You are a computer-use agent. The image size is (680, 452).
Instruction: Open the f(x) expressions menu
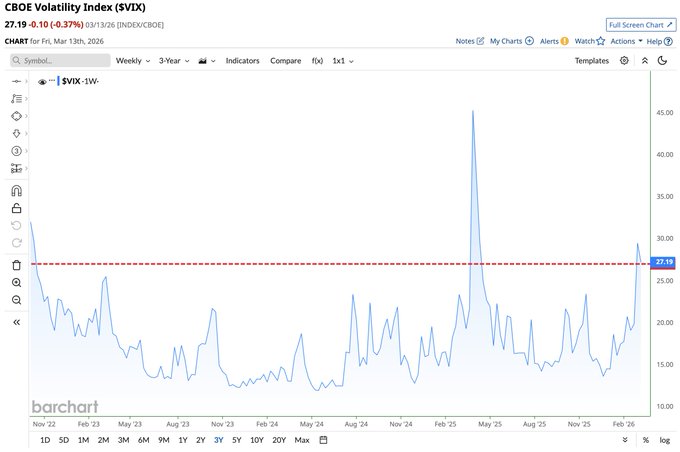pos(317,61)
